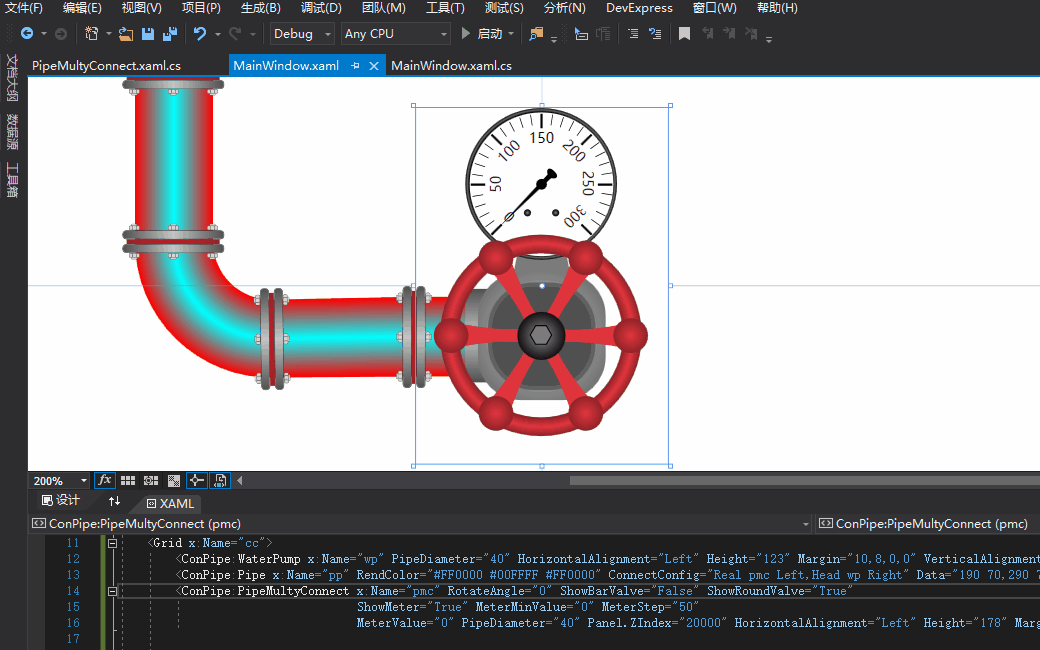Toggle the checkered artboard background button
This screenshot has height=650, width=1040.
point(174,480)
